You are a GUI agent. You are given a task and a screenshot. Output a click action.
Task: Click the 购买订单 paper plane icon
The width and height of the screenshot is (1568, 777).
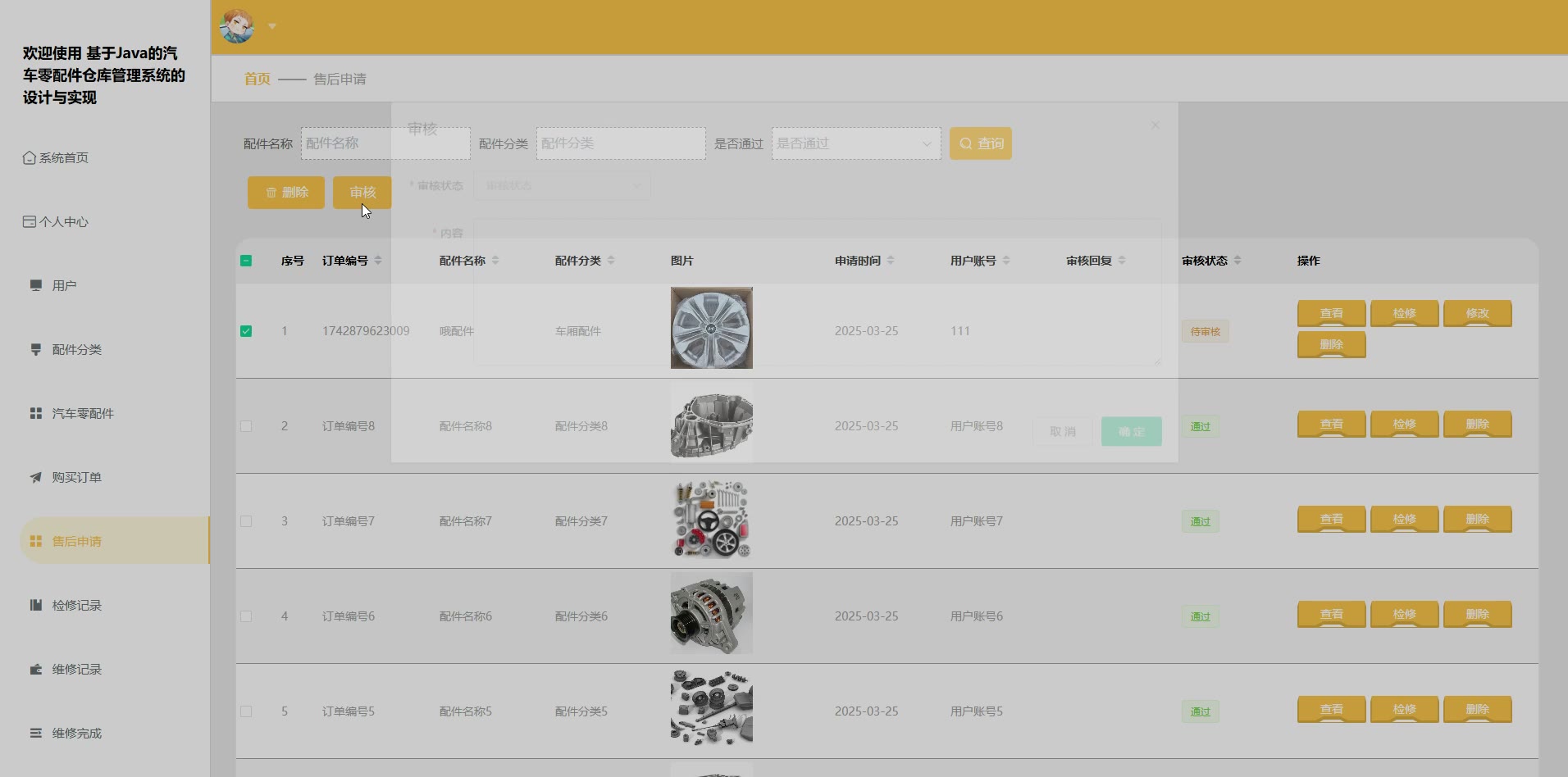tap(36, 477)
